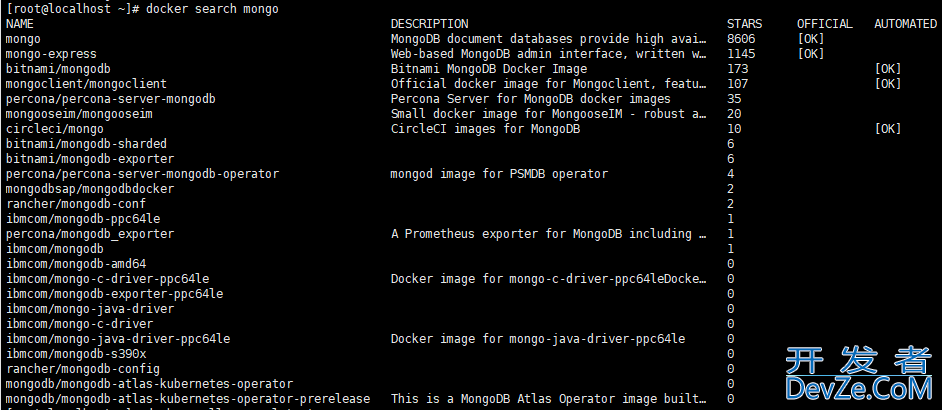Click the 8606 star count
This screenshot has height=410, width=942.
pyautogui.click(x=741, y=39)
